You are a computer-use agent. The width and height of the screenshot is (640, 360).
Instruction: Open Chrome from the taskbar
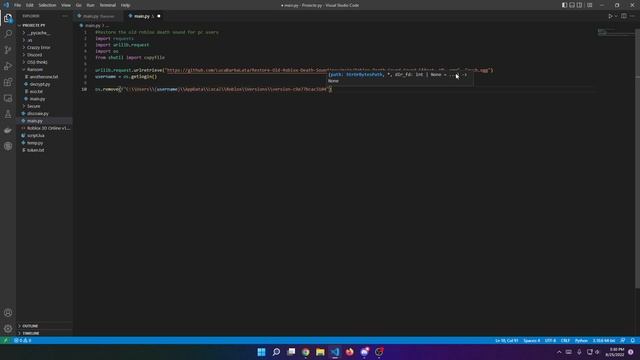306,352
